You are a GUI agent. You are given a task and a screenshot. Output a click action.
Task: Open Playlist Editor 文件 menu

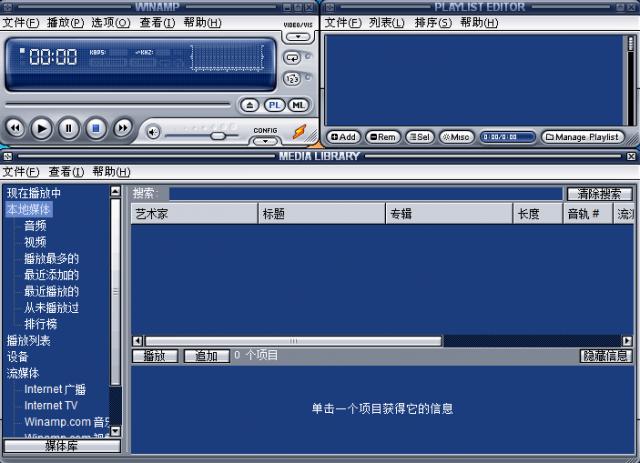click(x=343, y=22)
